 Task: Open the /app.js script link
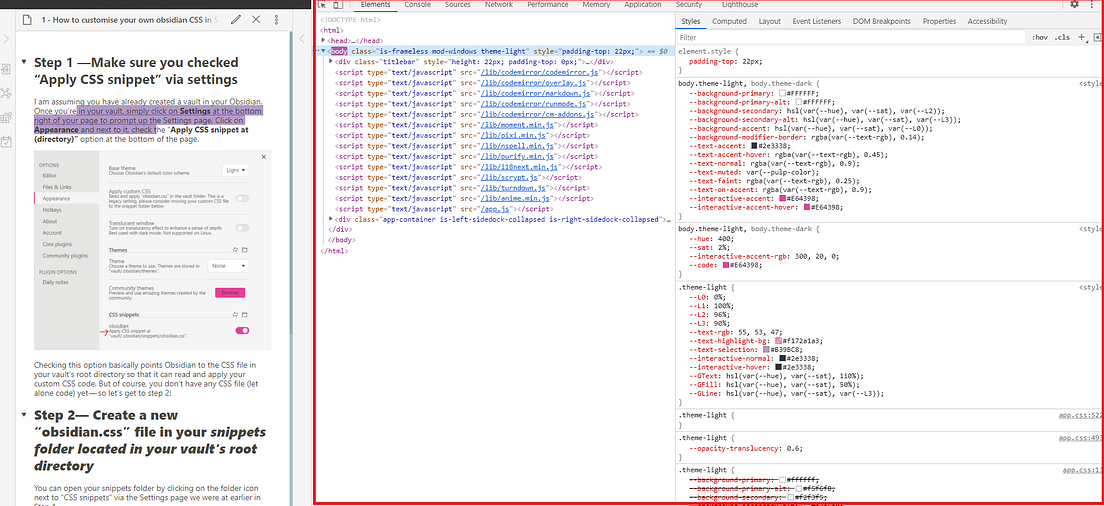(x=493, y=209)
